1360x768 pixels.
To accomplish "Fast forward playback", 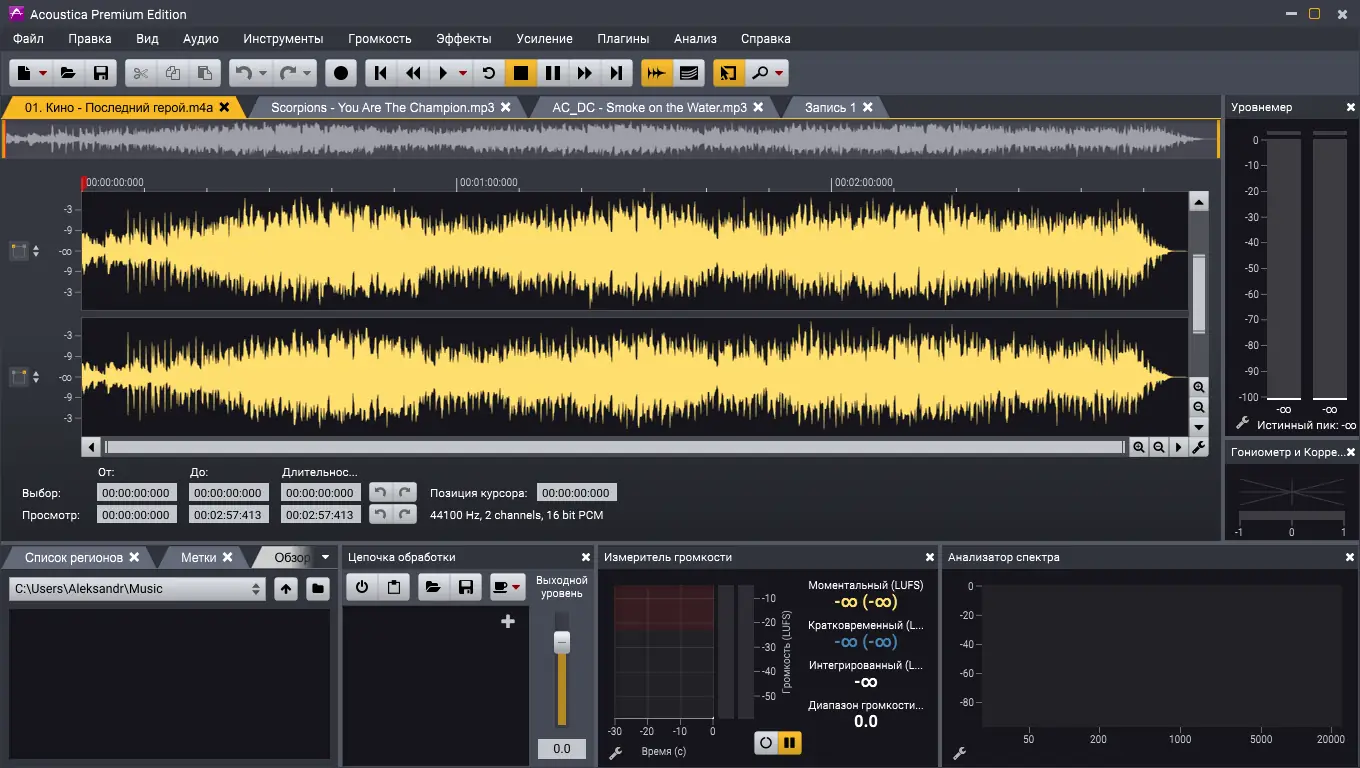I will coord(585,73).
